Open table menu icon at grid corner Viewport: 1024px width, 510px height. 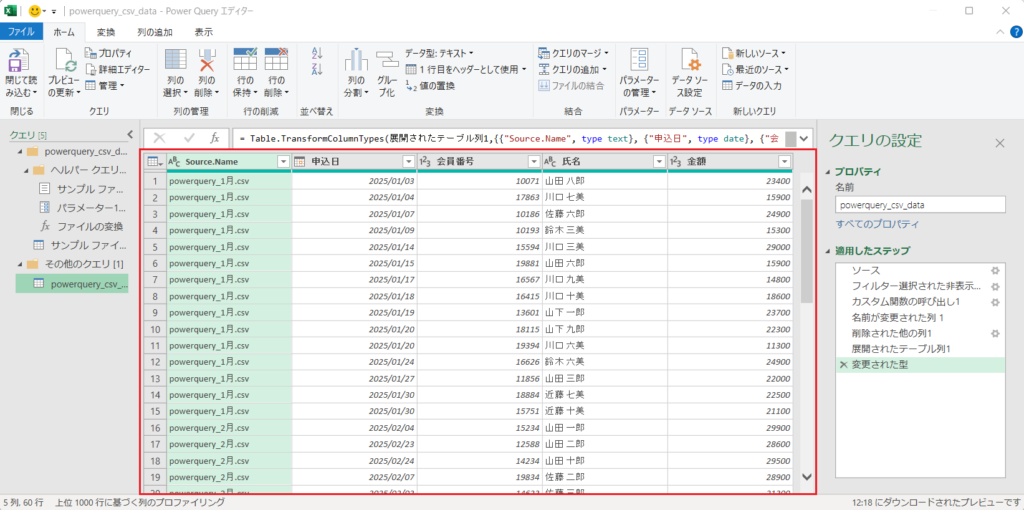pos(154,161)
